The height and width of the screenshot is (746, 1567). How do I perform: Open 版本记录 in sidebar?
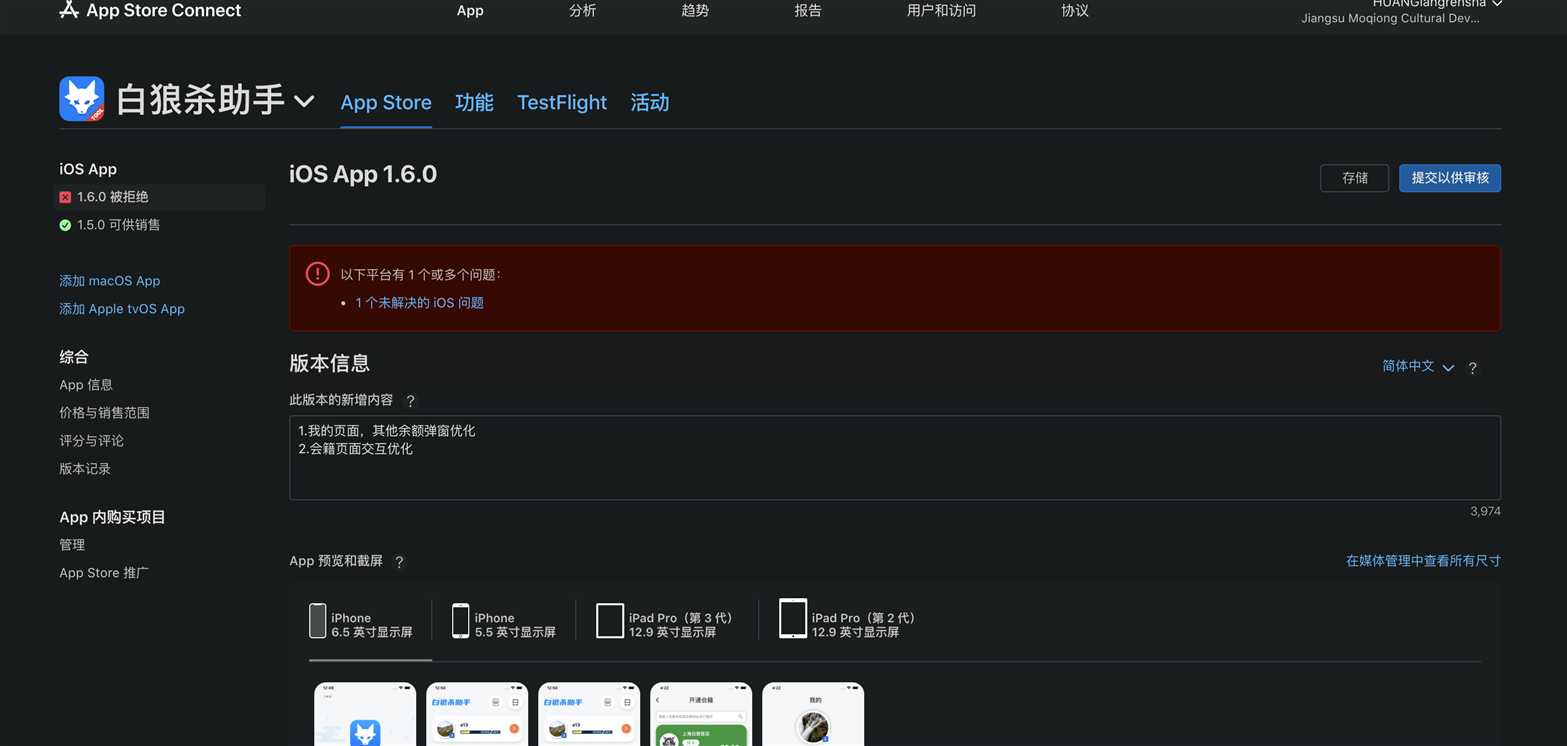click(85, 469)
